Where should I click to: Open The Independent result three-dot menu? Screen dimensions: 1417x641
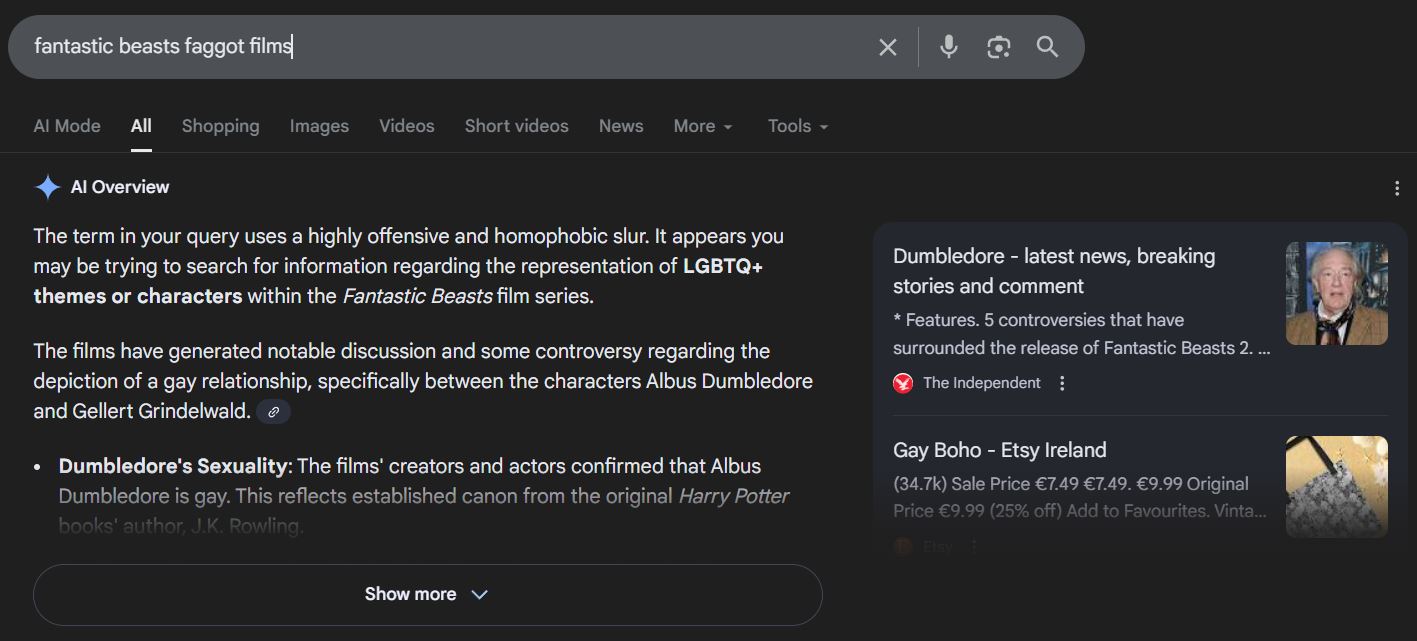pos(1062,383)
